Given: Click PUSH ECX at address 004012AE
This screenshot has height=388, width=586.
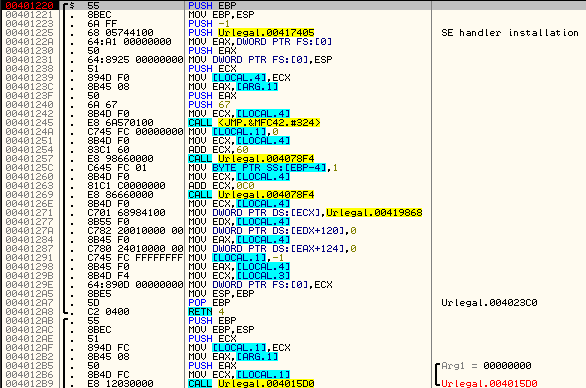Looking at the screenshot, I should point(212,338).
